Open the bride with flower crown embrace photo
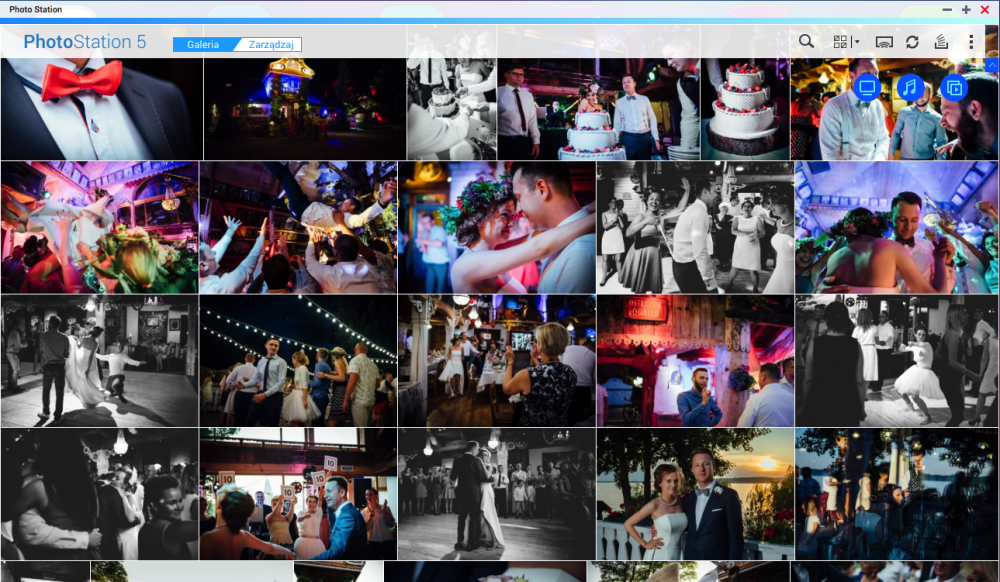Screen dimensions: 1000x582 coord(497,227)
